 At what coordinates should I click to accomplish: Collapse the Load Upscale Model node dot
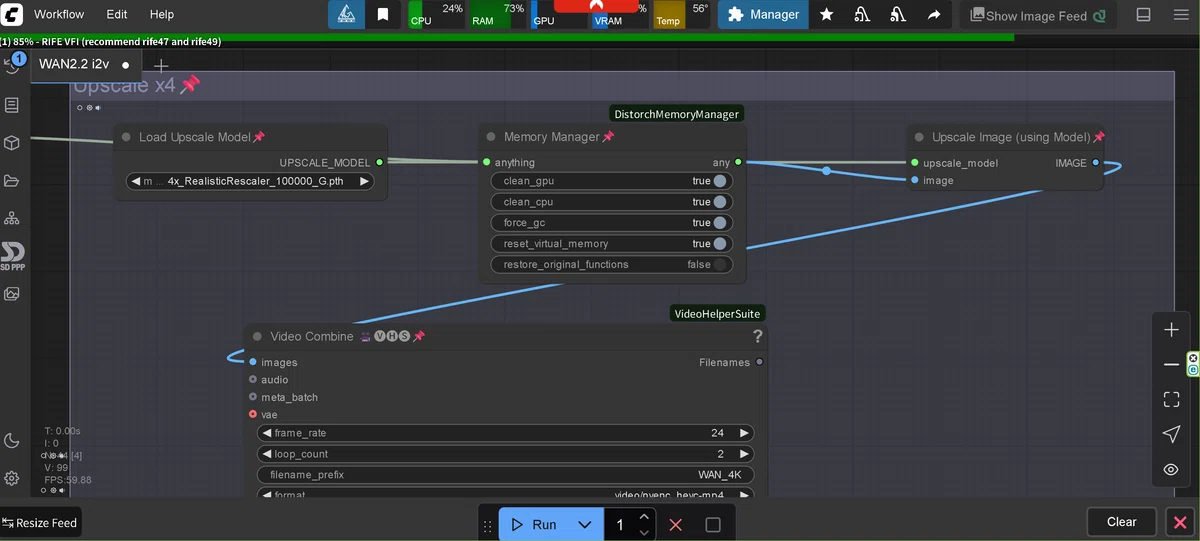pyautogui.click(x=126, y=137)
